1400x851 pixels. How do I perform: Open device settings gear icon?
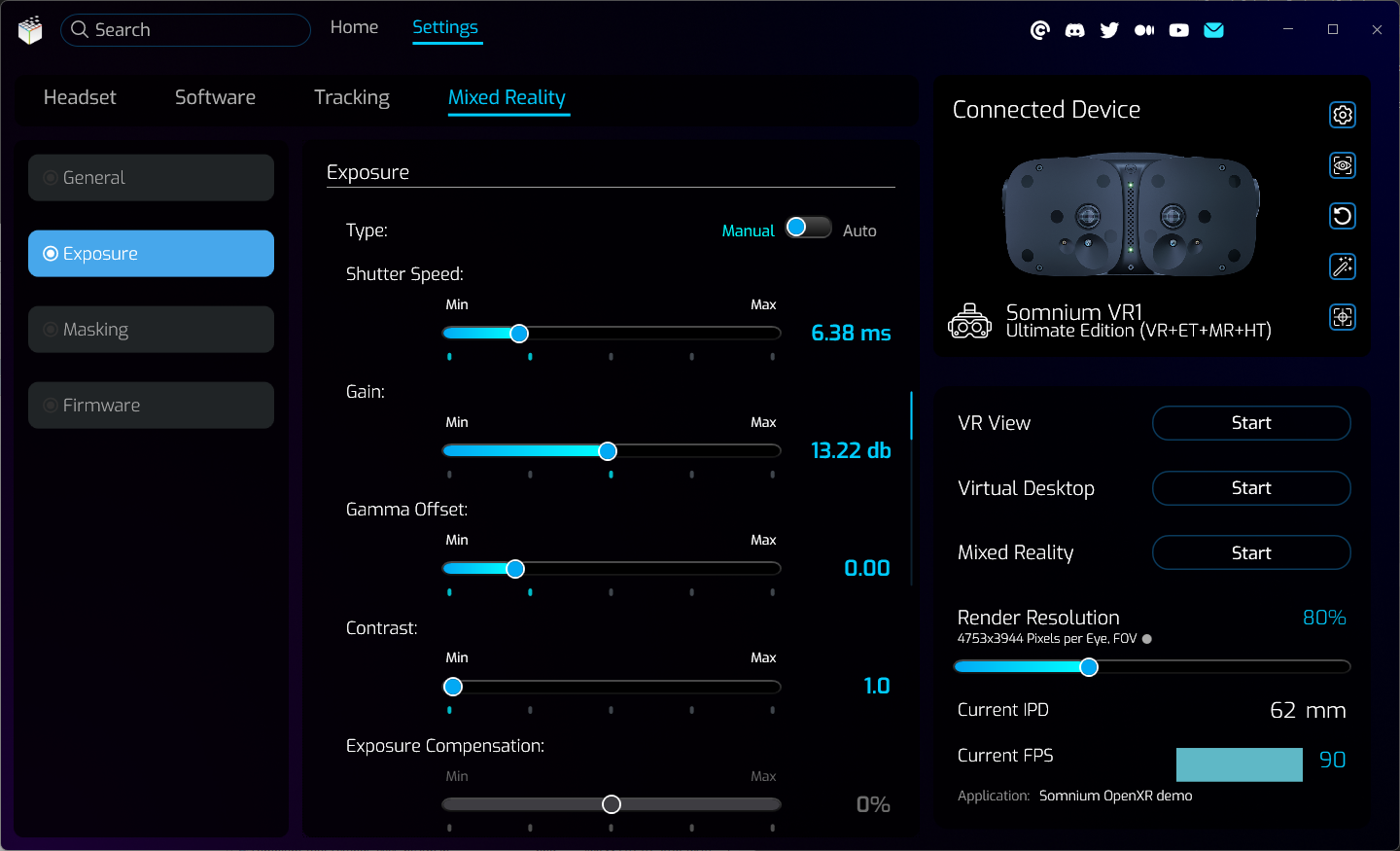coord(1342,115)
